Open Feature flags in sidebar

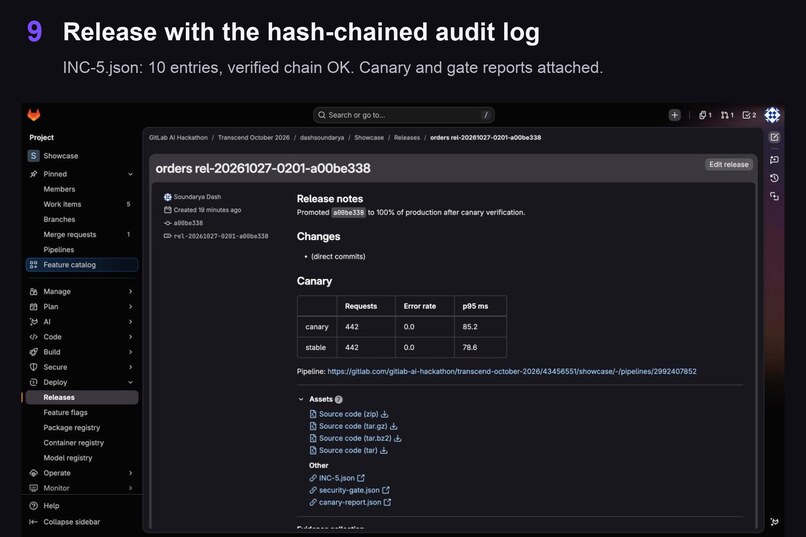65,413
